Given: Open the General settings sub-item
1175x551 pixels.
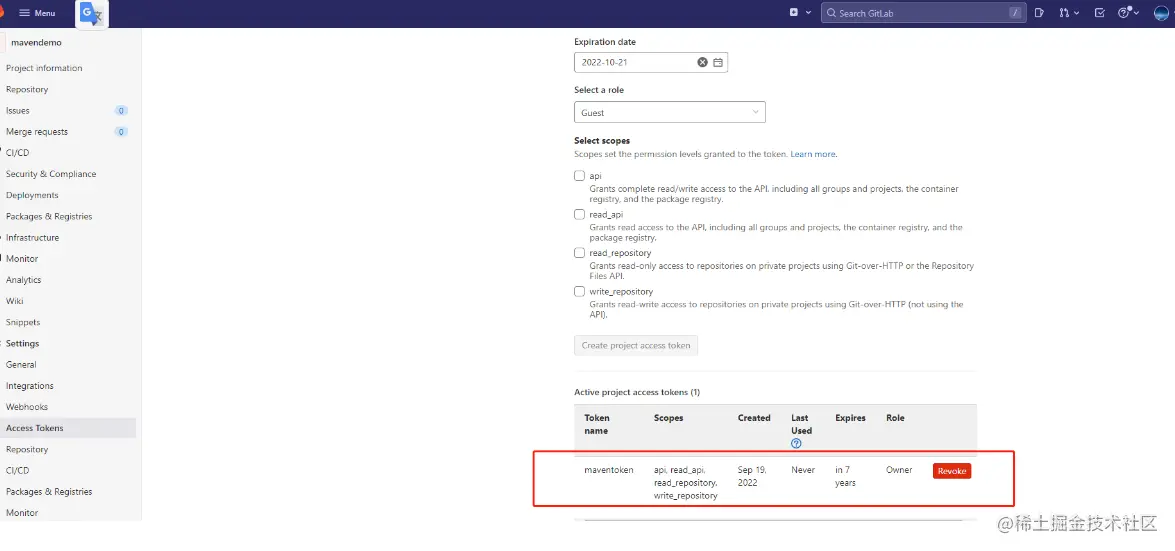Looking at the screenshot, I should 21,364.
